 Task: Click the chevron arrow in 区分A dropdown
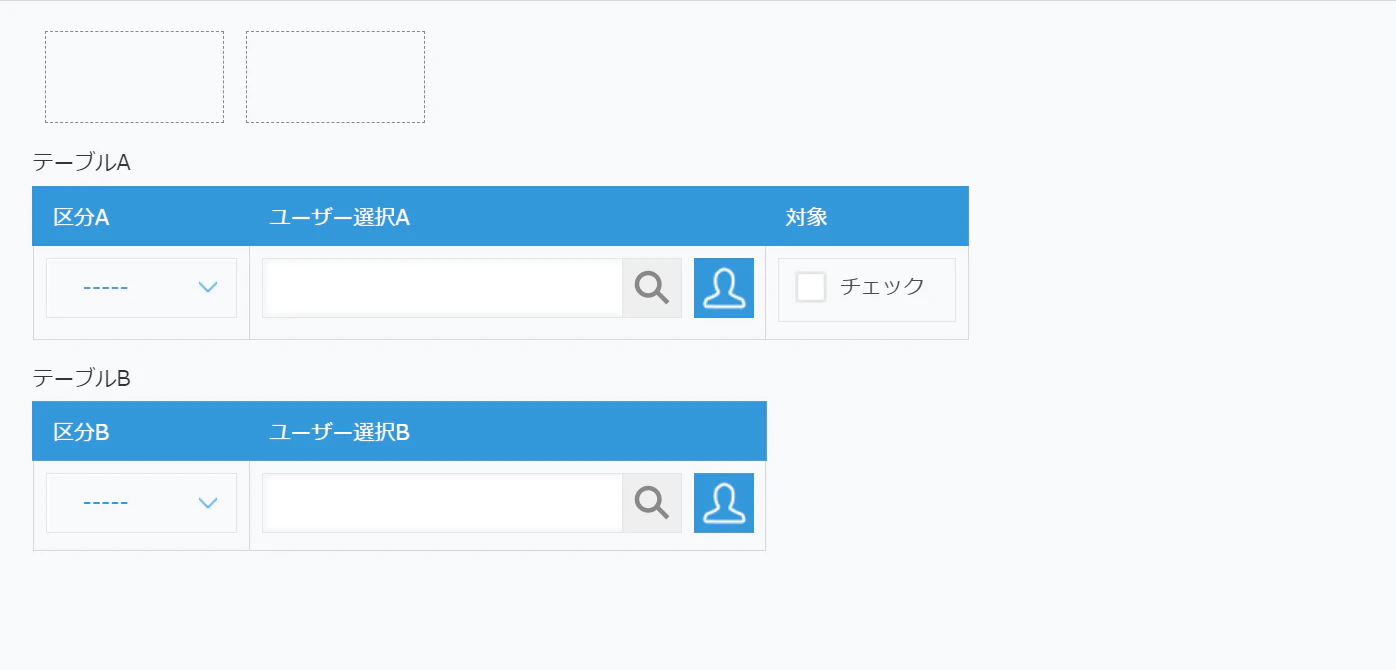pos(208,288)
